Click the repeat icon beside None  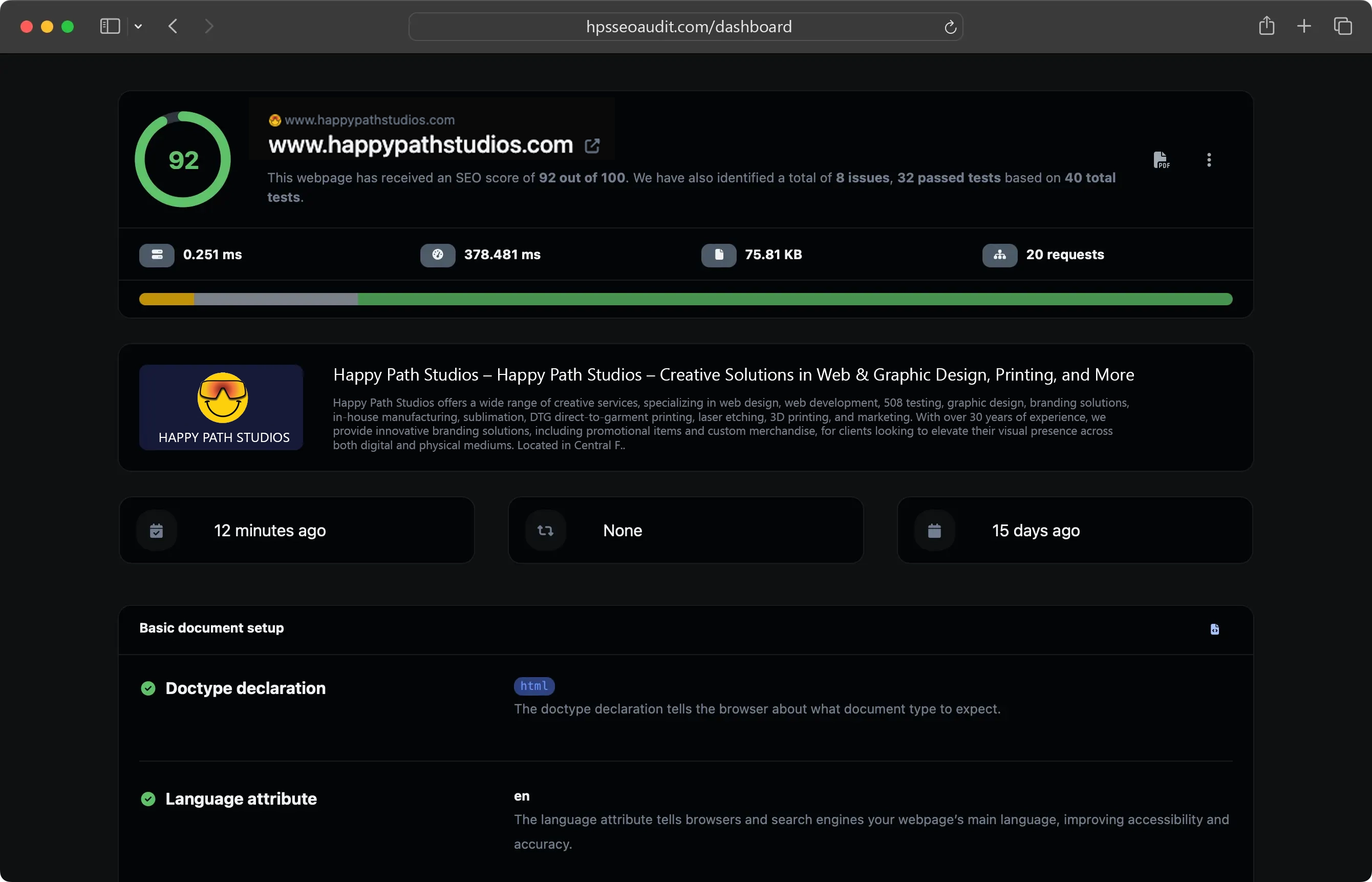click(546, 531)
